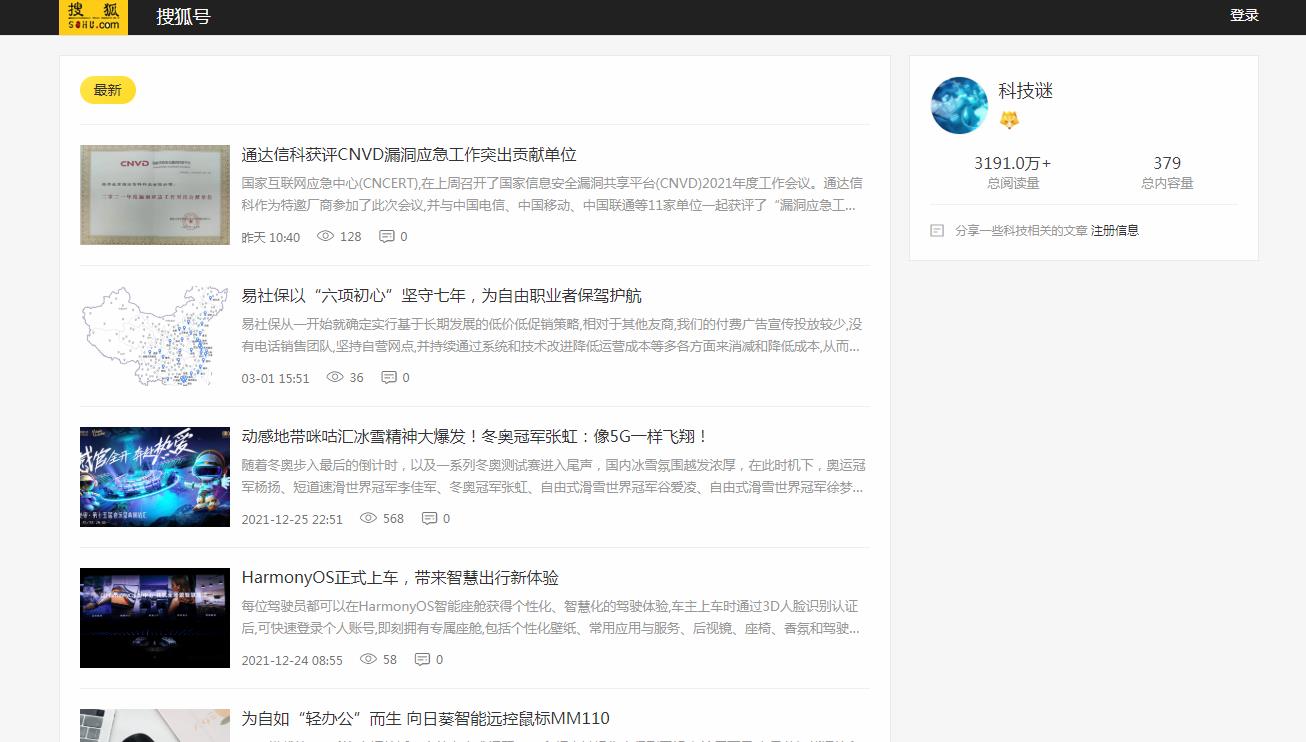Click the views eye icon beside 568
Screen dimensions: 1306x742
[x=368, y=519]
